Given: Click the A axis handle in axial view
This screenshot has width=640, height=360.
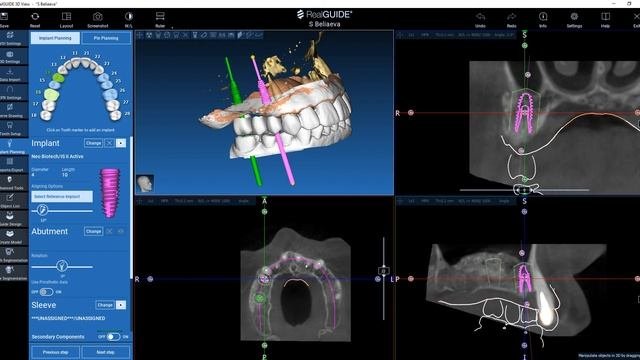Looking at the screenshot, I should click(264, 211).
